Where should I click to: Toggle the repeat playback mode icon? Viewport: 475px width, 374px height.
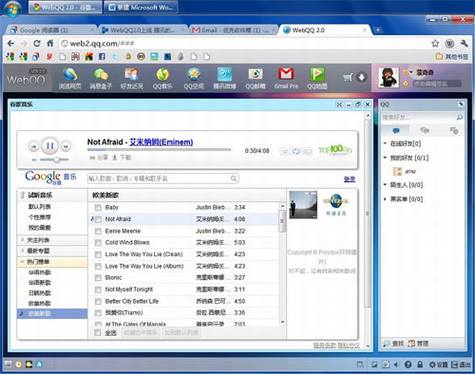296,151
